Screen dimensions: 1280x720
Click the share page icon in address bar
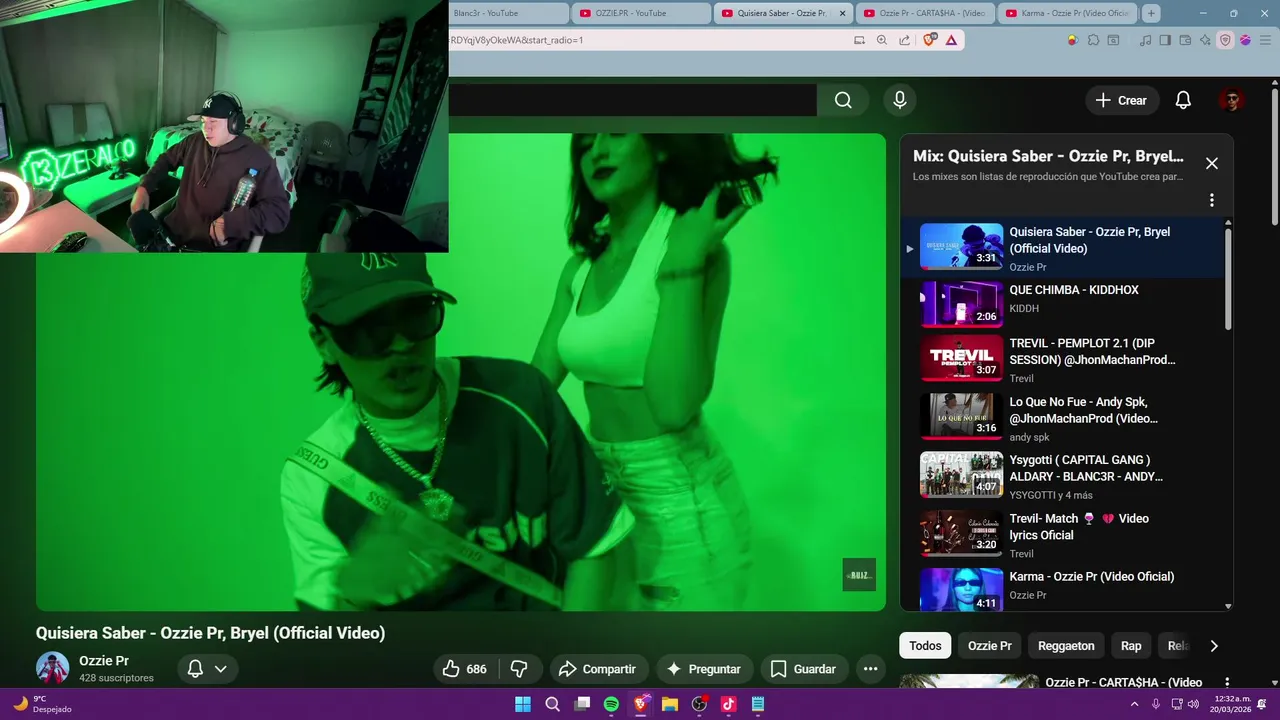pyautogui.click(x=904, y=40)
